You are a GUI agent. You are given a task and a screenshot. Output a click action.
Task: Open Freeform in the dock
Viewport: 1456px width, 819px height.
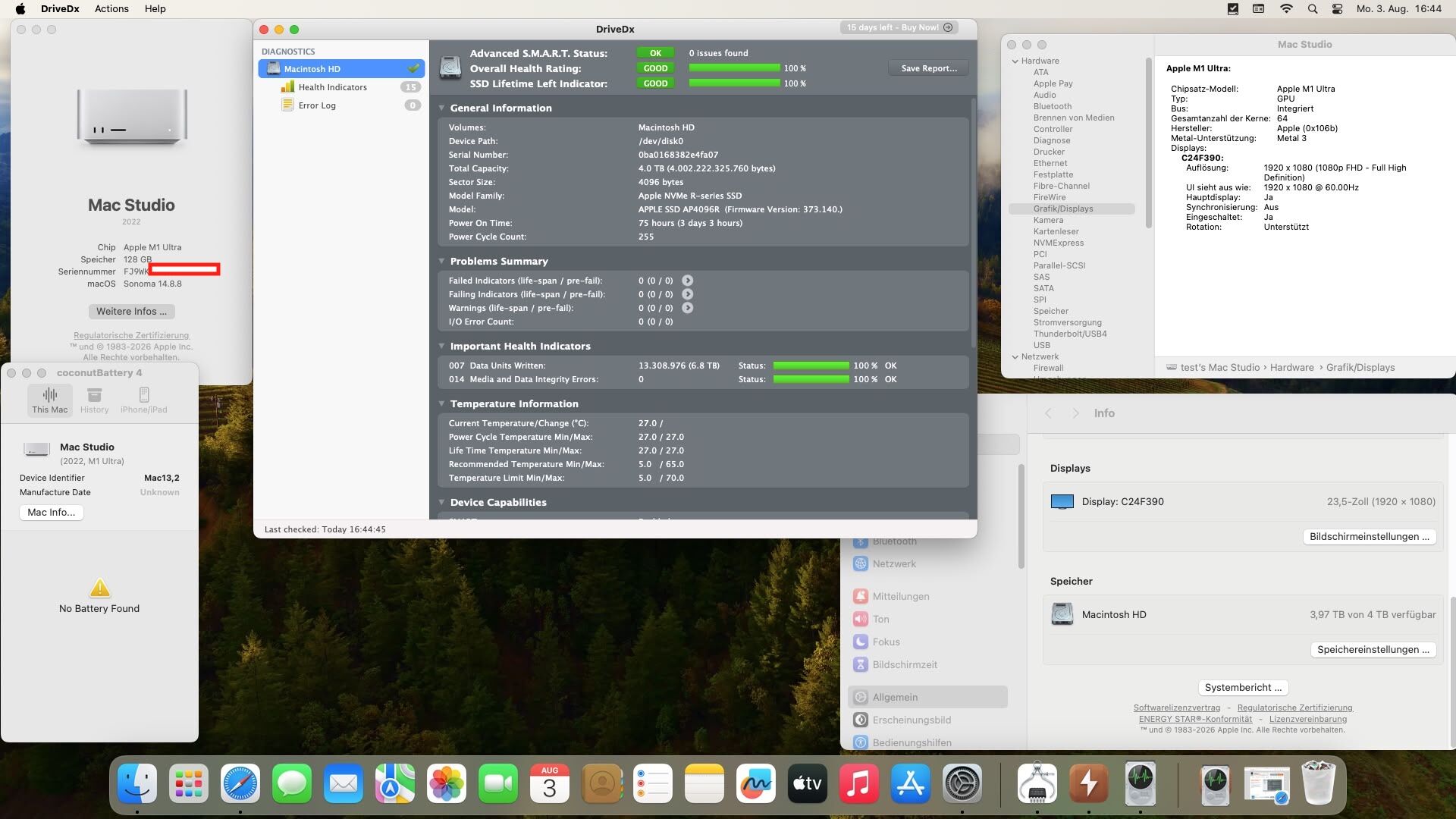point(756,783)
